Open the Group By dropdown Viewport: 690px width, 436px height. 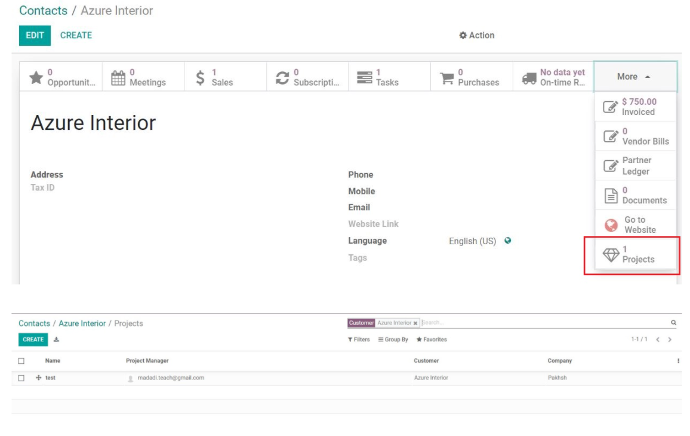point(393,340)
